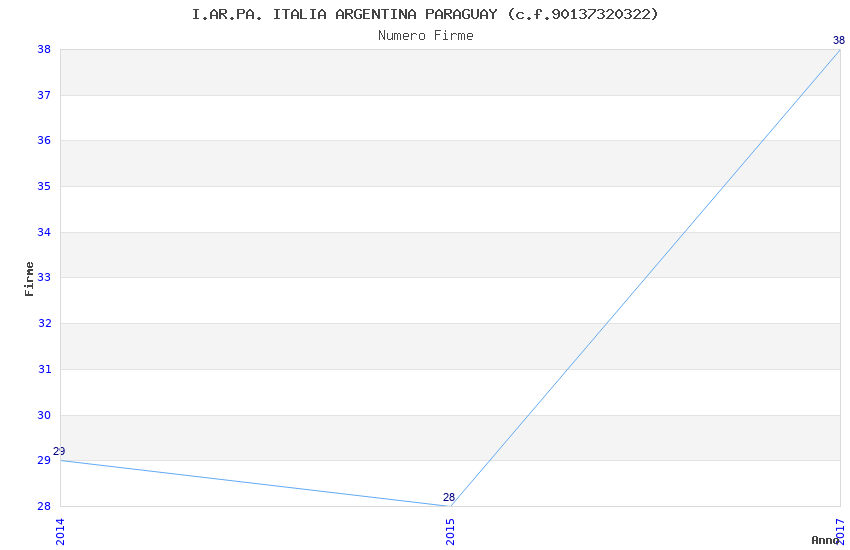Click the chart title I.AR.PA. ITALIA ARGENTINA PARAGUAY
Image resolution: width=850 pixels, height=550 pixels.
pos(425,14)
